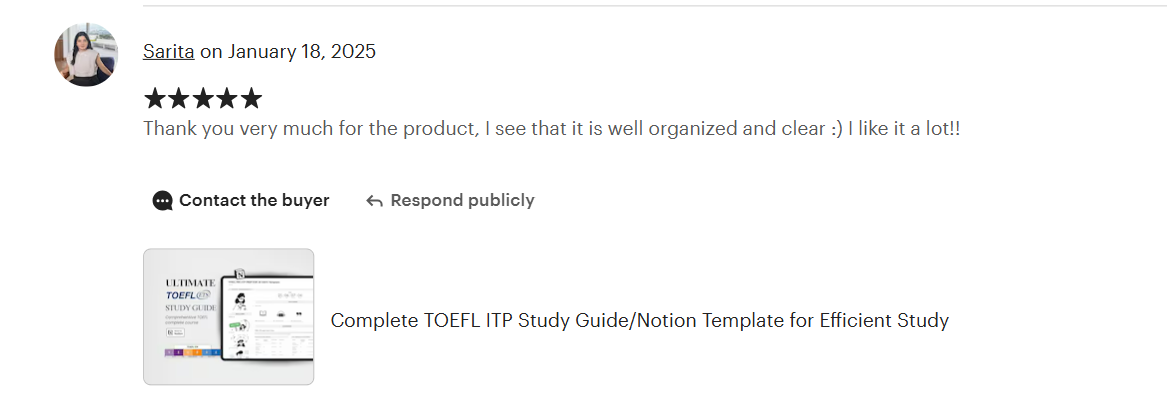Click the "I like it a lot!!" sentence
Viewport: 1167px width, 412px height.
point(904,129)
